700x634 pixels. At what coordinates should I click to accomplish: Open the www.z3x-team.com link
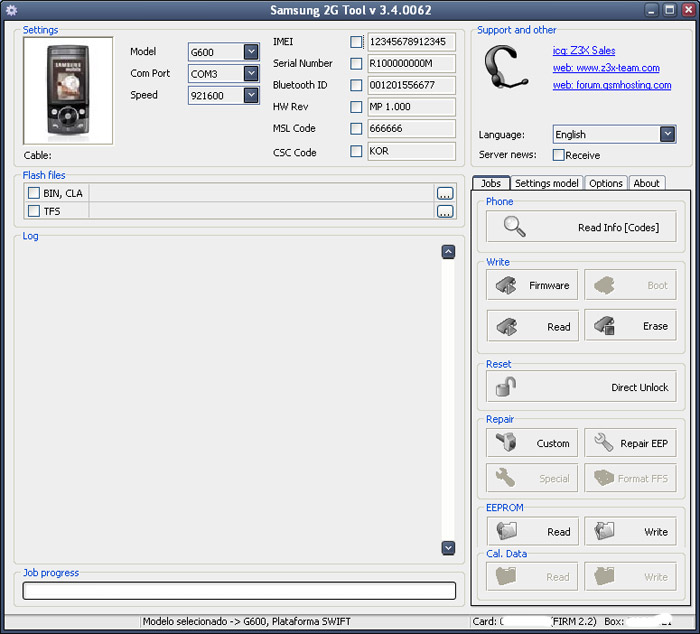pyautogui.click(x=606, y=68)
